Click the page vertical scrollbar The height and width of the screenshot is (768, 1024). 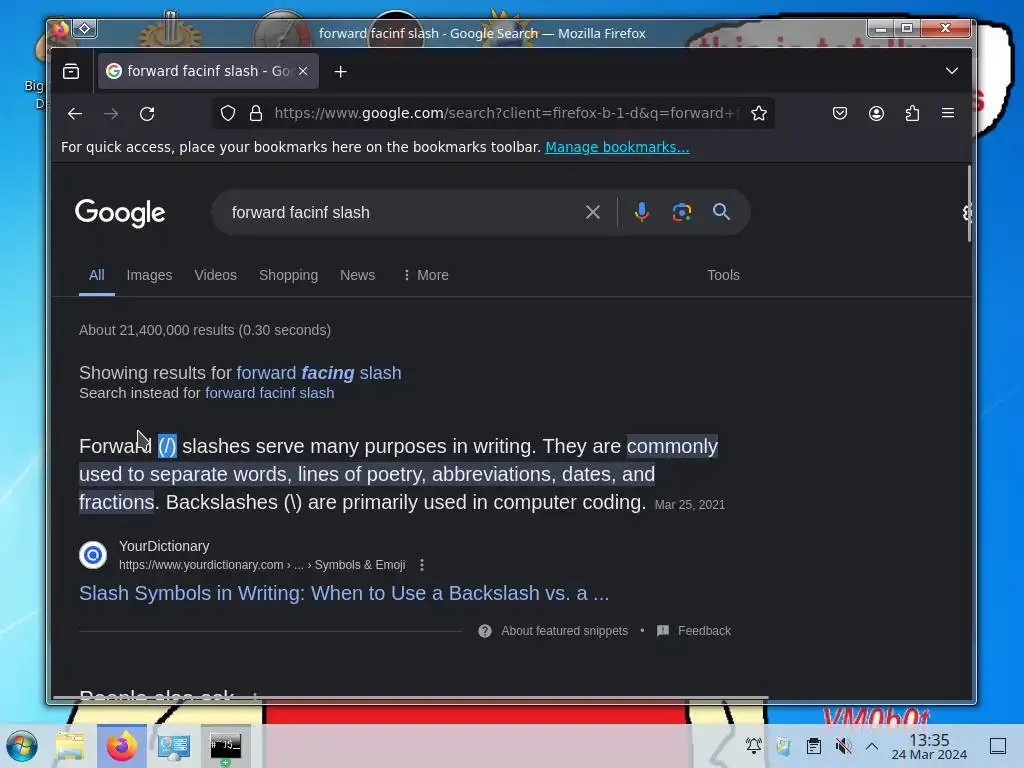pyautogui.click(x=968, y=204)
